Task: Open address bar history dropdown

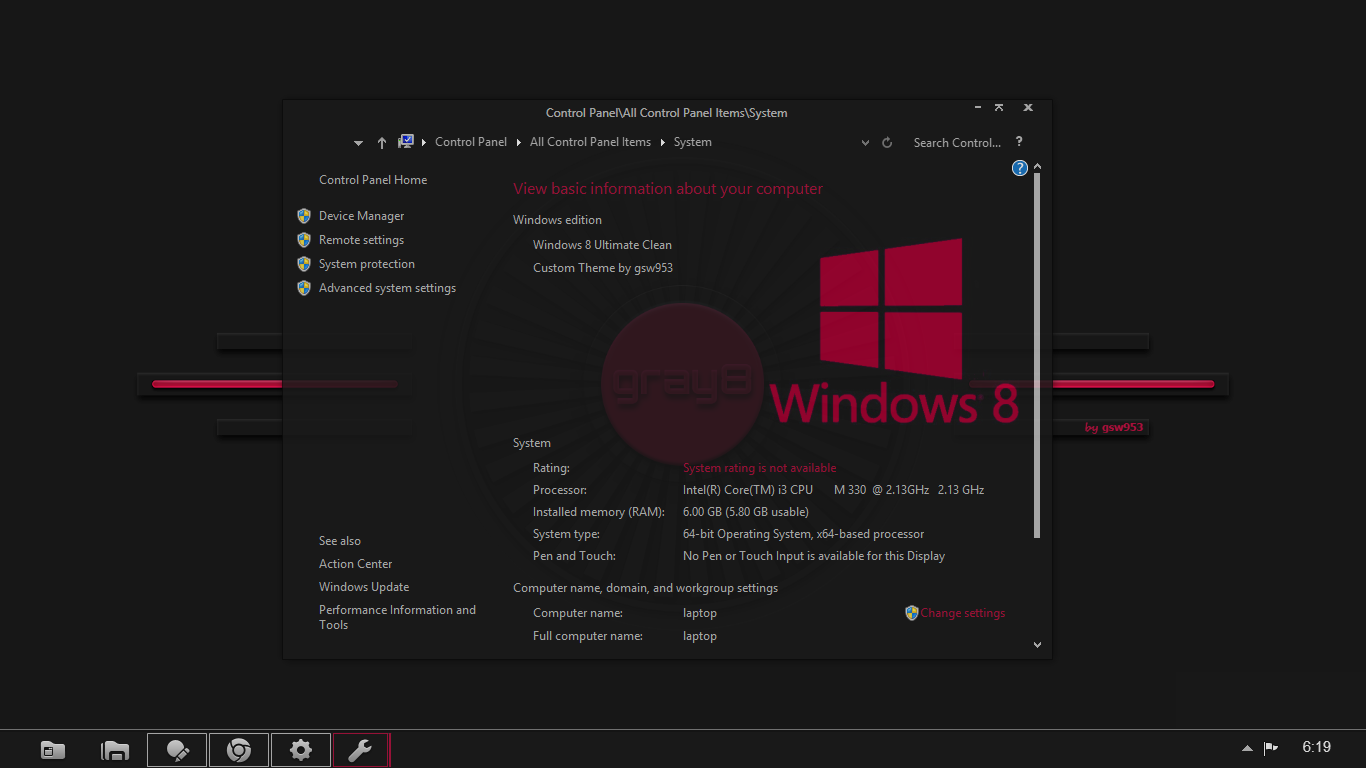Action: click(866, 143)
